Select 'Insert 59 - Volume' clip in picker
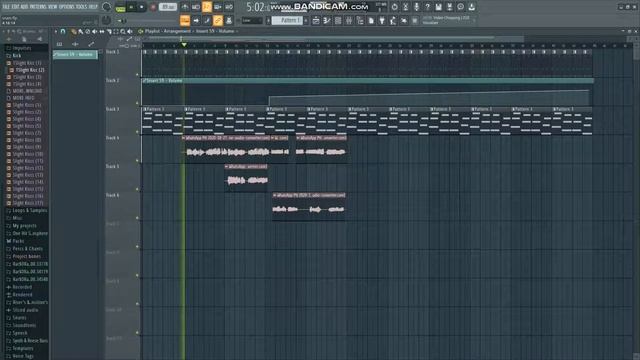The image size is (640, 360). point(75,54)
